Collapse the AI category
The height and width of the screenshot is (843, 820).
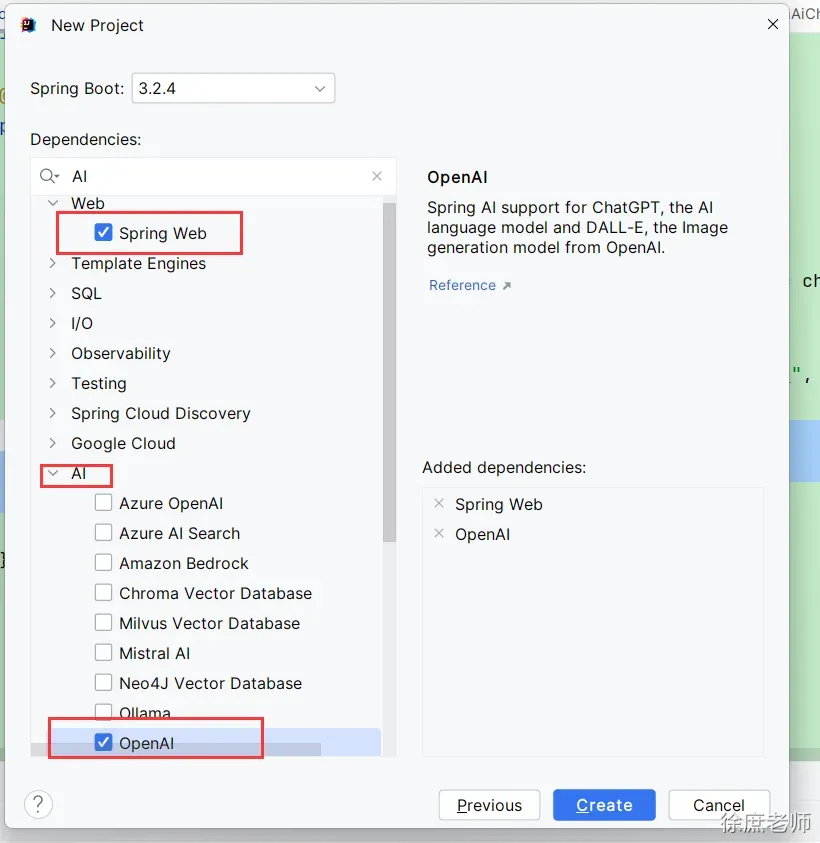click(53, 473)
